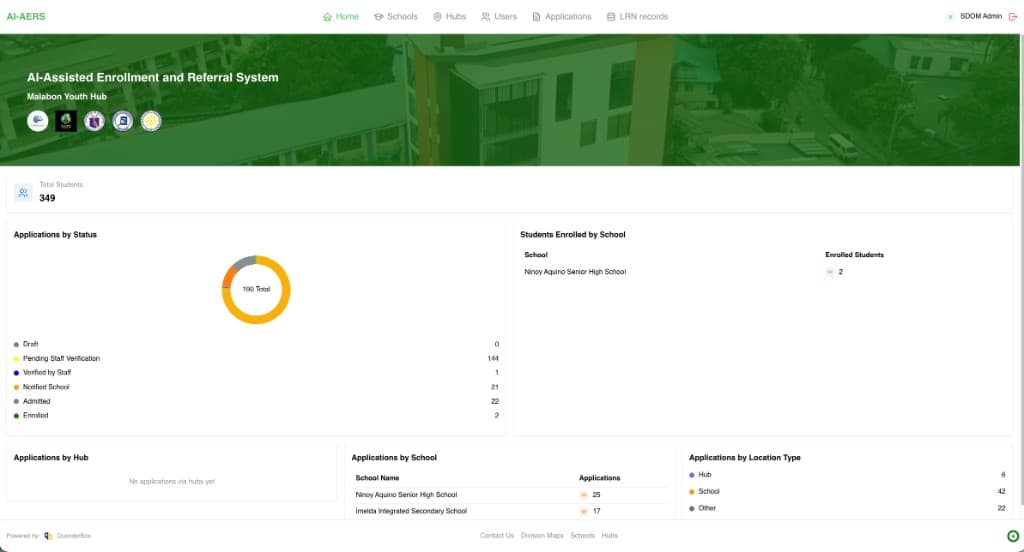Click the donut chart showing 190 Total
This screenshot has width=1024, height=552.
pyautogui.click(x=256, y=289)
